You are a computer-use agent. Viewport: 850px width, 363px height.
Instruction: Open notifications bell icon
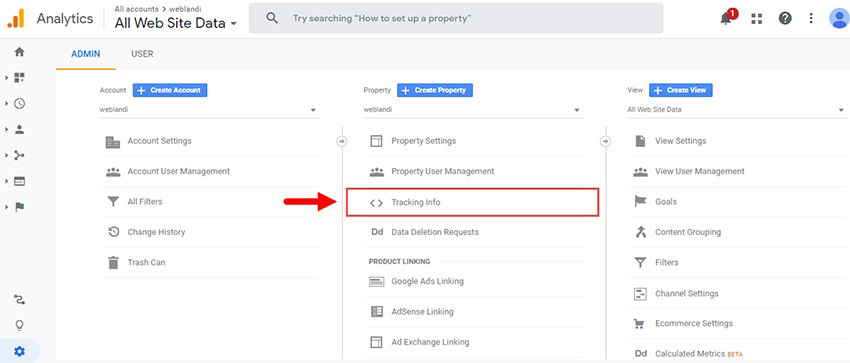[x=726, y=18]
